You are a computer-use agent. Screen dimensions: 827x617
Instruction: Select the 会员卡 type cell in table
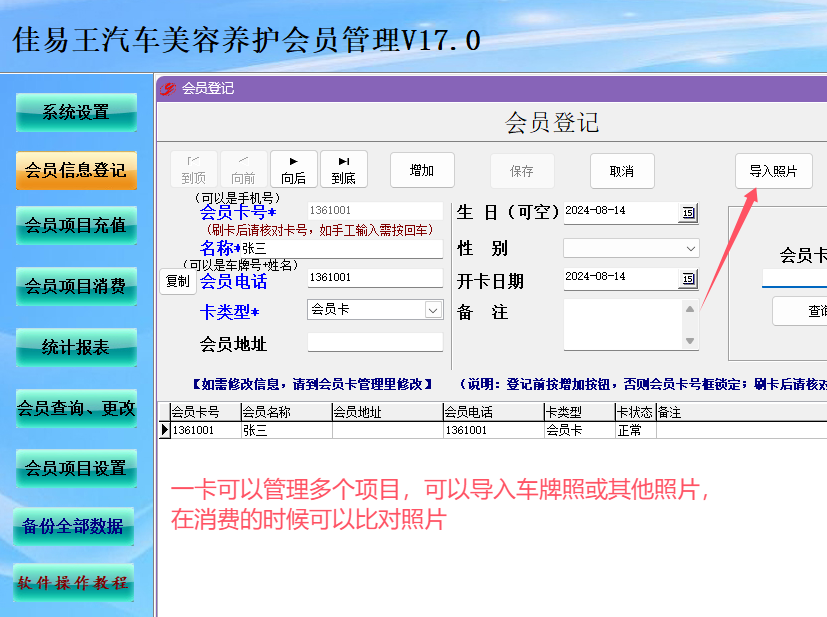580,430
